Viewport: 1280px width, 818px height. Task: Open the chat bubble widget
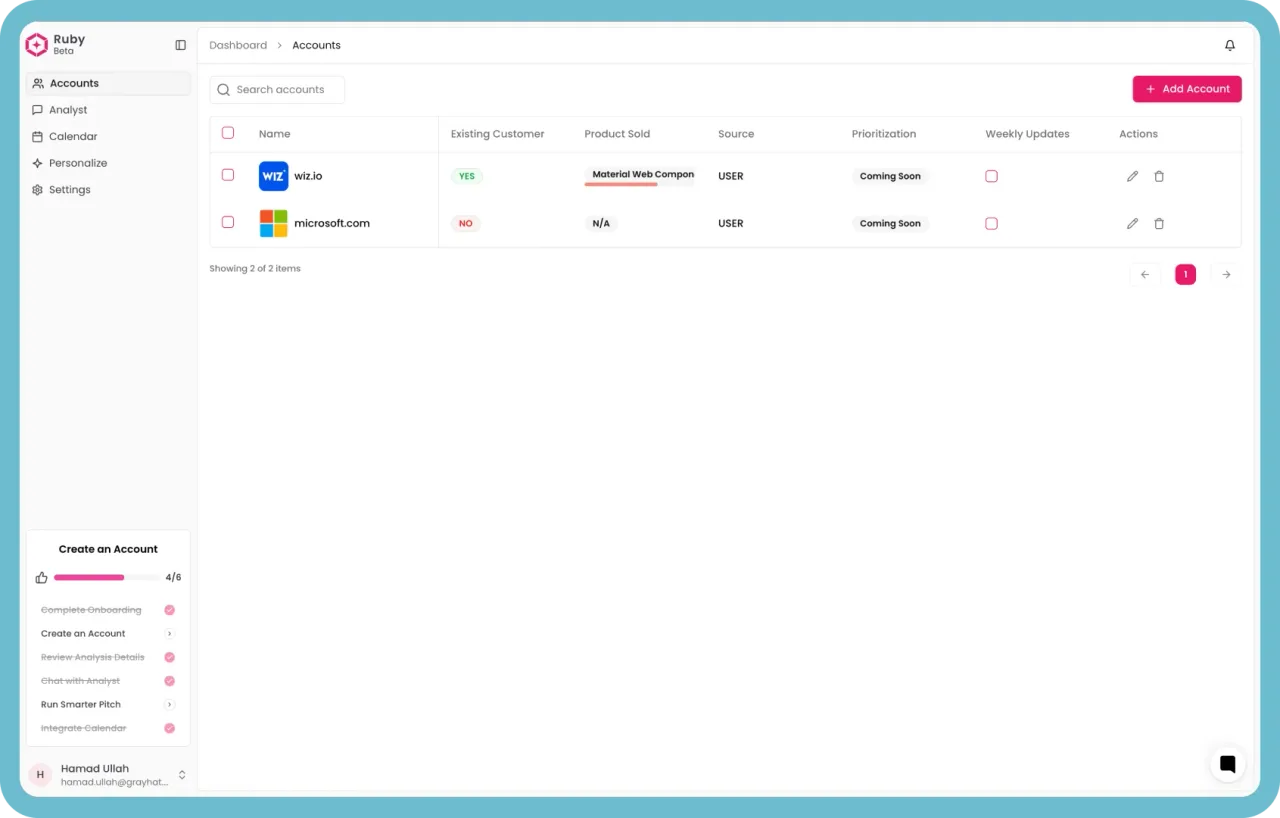pyautogui.click(x=1228, y=764)
